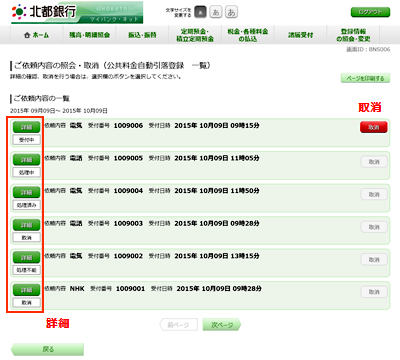Click the 戻る back button
The width and height of the screenshot is (400, 360).
click(47, 349)
